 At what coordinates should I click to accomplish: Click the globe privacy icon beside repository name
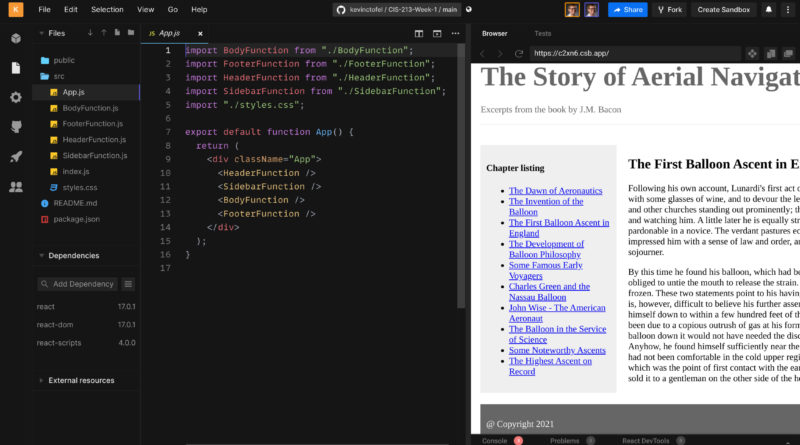tap(469, 9)
